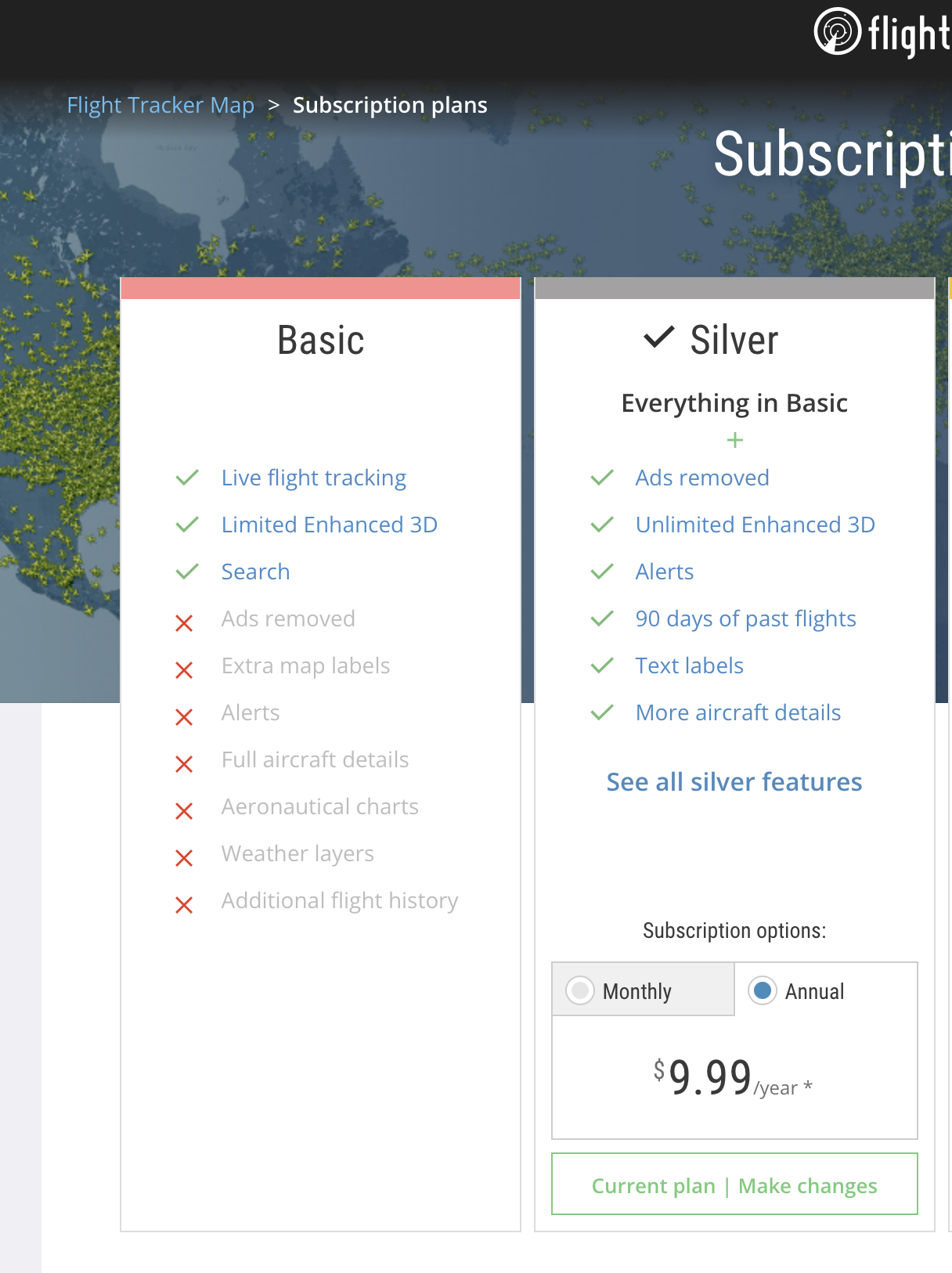Screen dimensions: 952x1273
Task: Click the Search feature link in Basic
Action: coord(255,572)
